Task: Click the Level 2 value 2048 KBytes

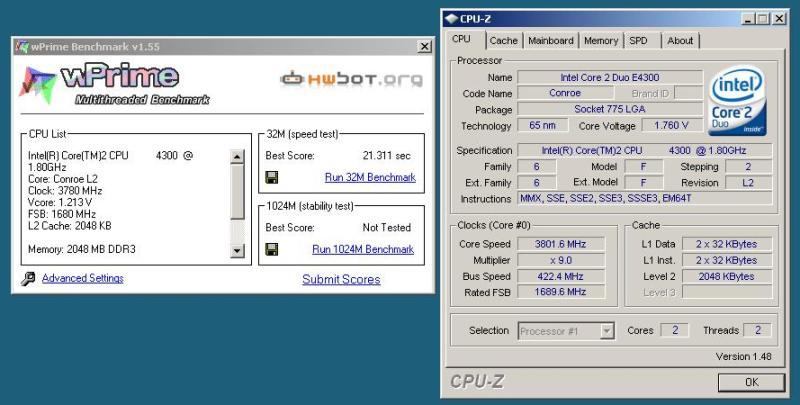Action: [727, 276]
